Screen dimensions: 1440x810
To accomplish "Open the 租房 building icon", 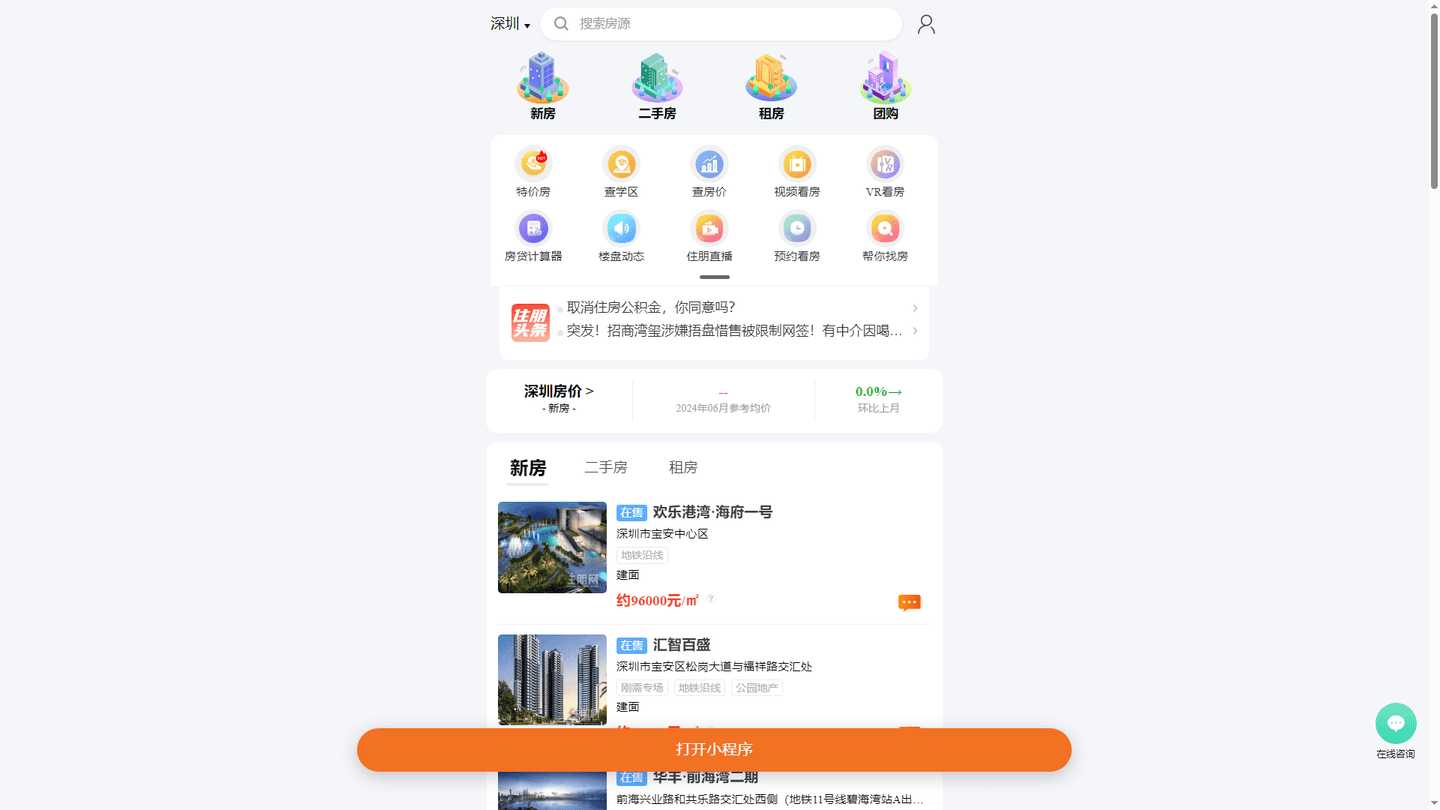I will pyautogui.click(x=771, y=78).
